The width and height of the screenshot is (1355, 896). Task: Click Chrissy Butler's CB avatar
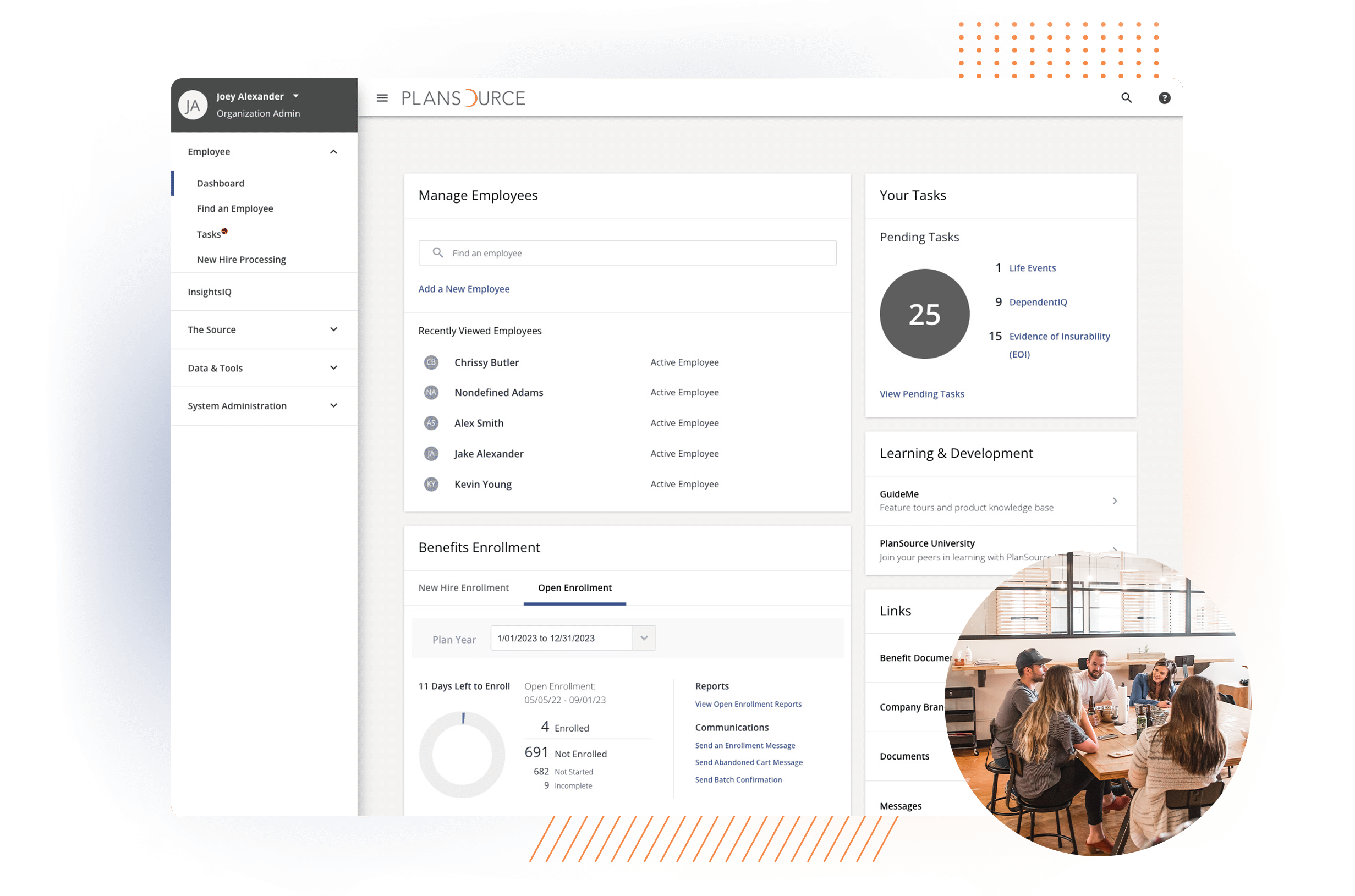[x=431, y=362]
